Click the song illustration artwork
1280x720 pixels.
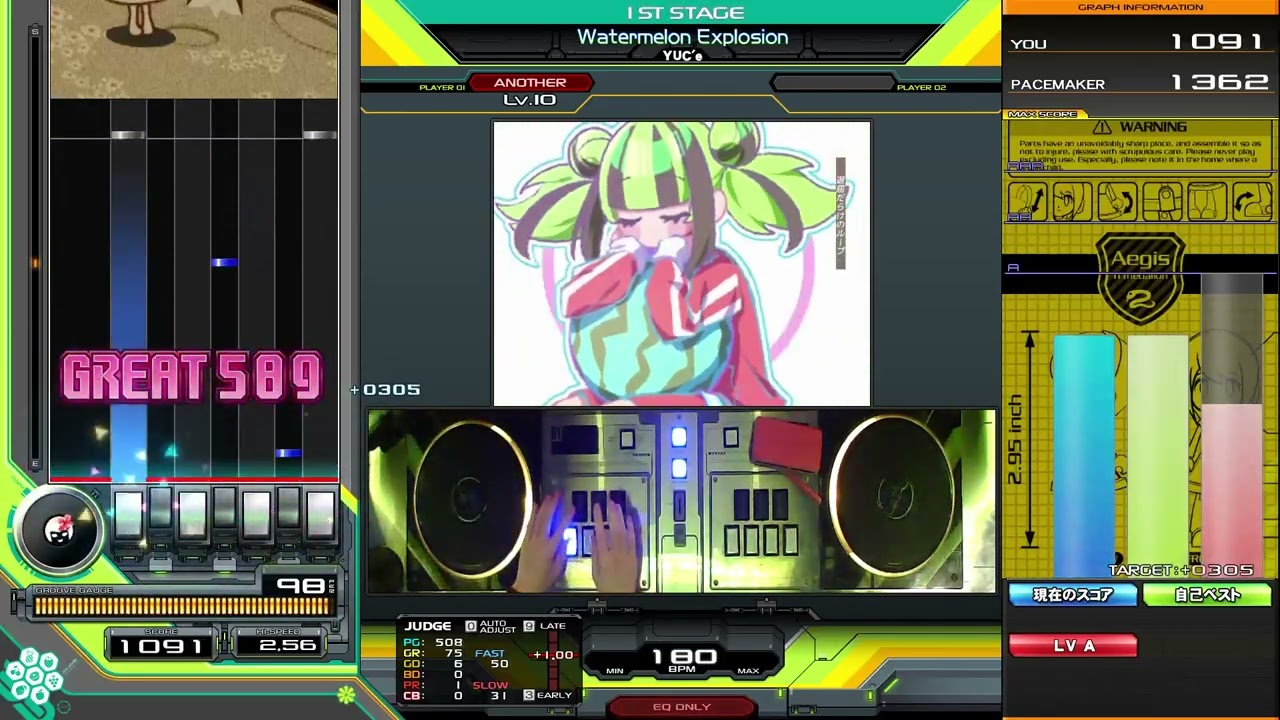point(681,264)
